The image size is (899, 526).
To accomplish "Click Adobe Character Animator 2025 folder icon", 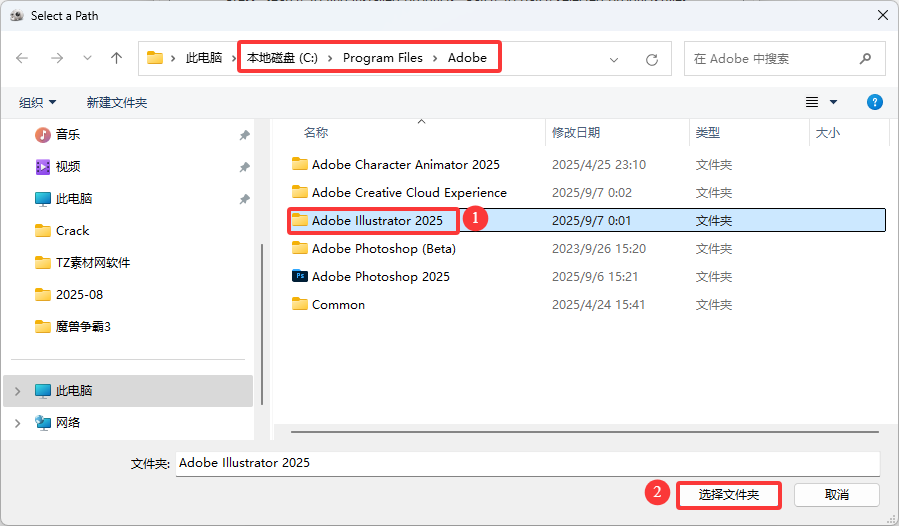I will [300, 164].
